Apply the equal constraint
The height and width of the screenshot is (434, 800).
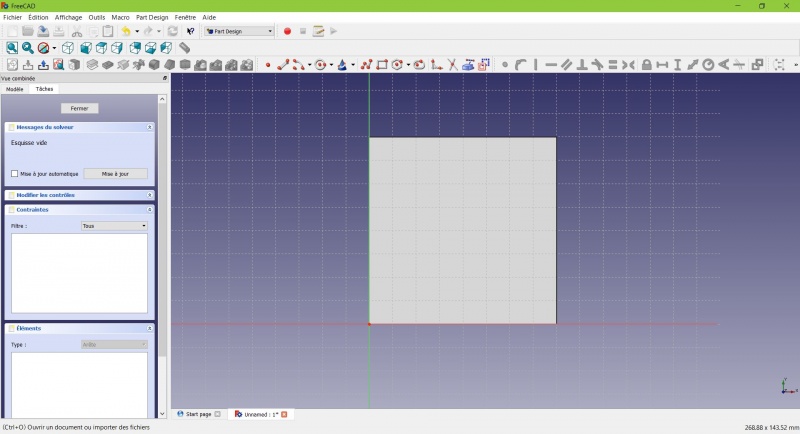coord(613,65)
